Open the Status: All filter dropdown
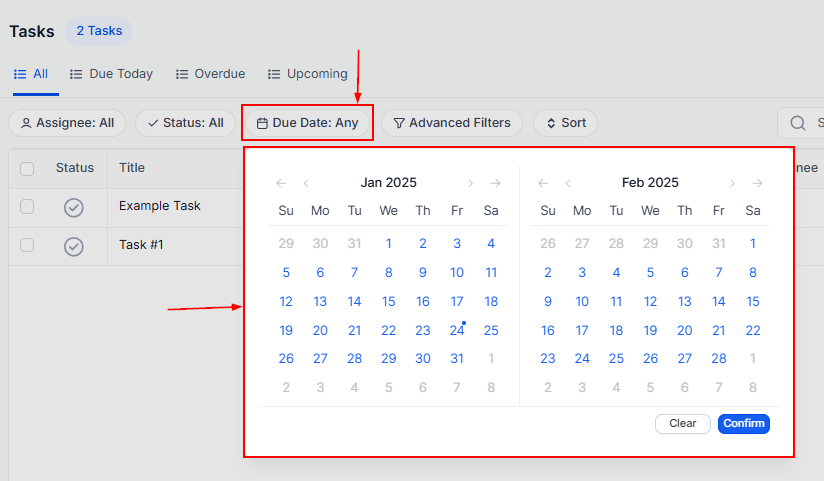This screenshot has width=824, height=481. [x=185, y=123]
